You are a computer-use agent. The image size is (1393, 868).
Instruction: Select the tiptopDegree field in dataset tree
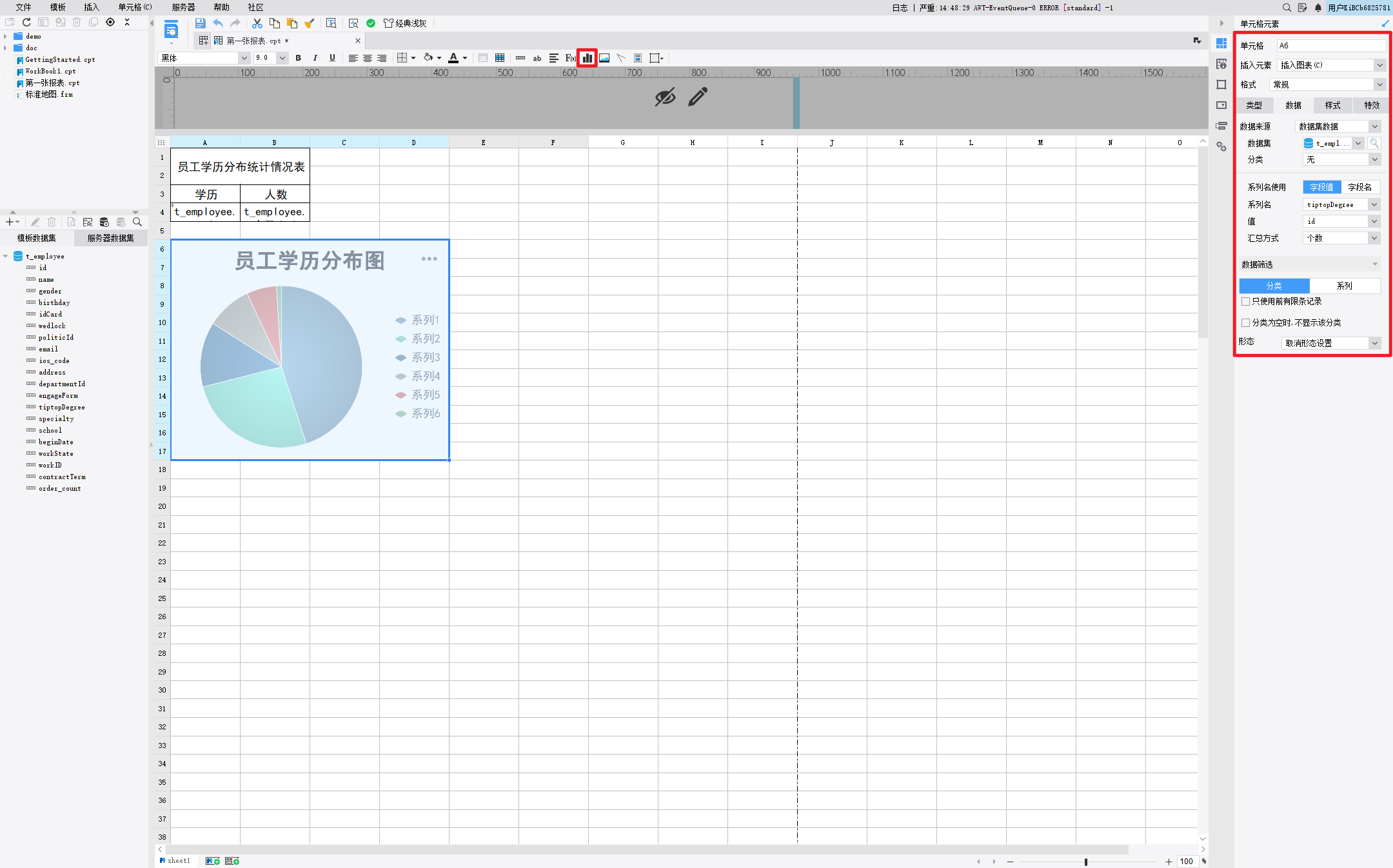pos(61,407)
